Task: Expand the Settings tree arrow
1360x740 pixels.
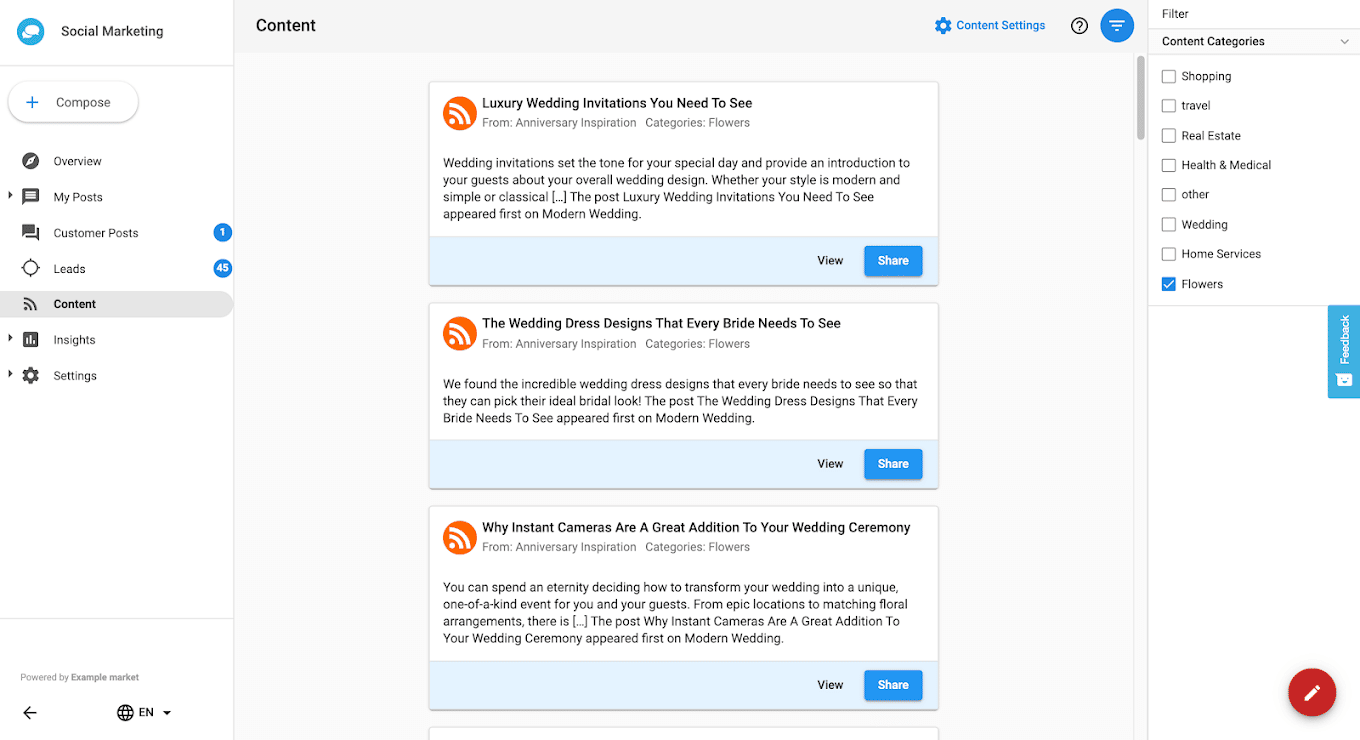Action: click(10, 375)
